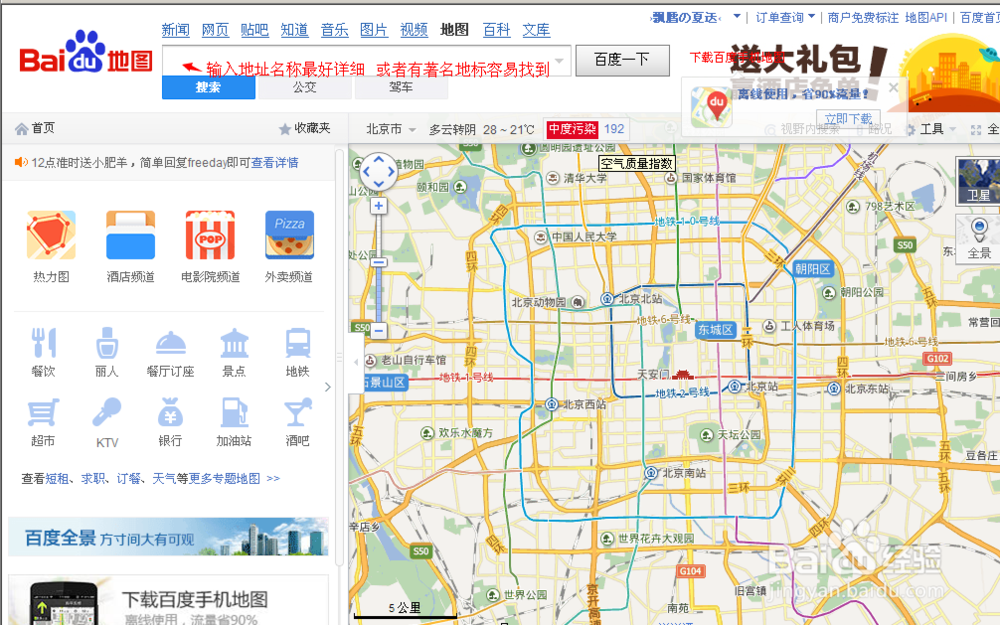Image resolution: width=1000 pixels, height=625 pixels.
Task: Select the 景点 attractions icon
Action: pyautogui.click(x=234, y=343)
